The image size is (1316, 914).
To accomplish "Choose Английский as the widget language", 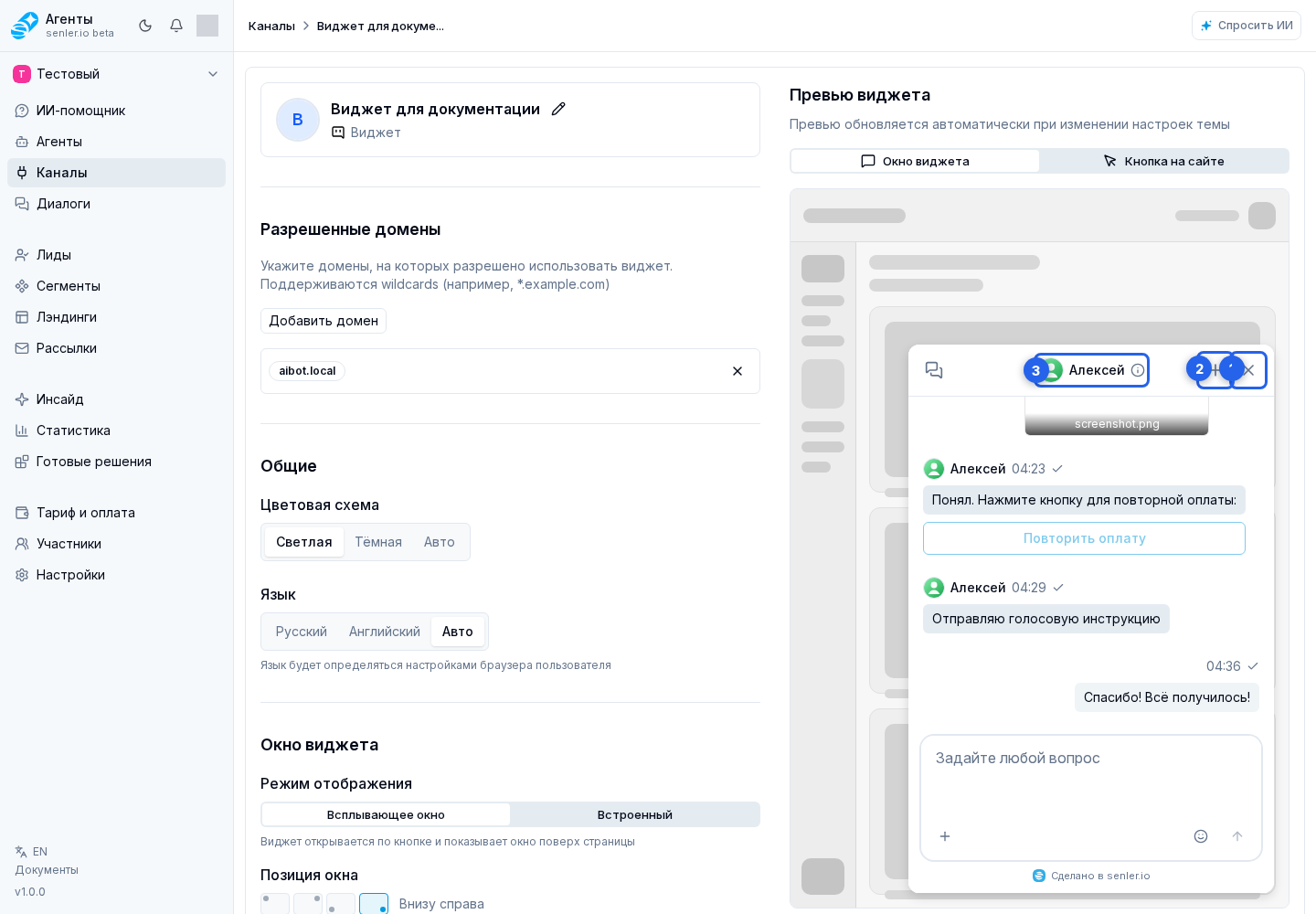I will 385,632.
